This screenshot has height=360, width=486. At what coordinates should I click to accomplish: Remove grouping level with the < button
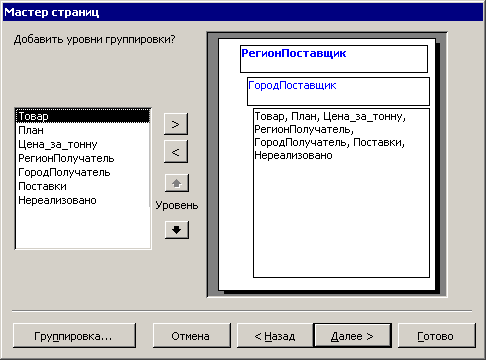(176, 152)
